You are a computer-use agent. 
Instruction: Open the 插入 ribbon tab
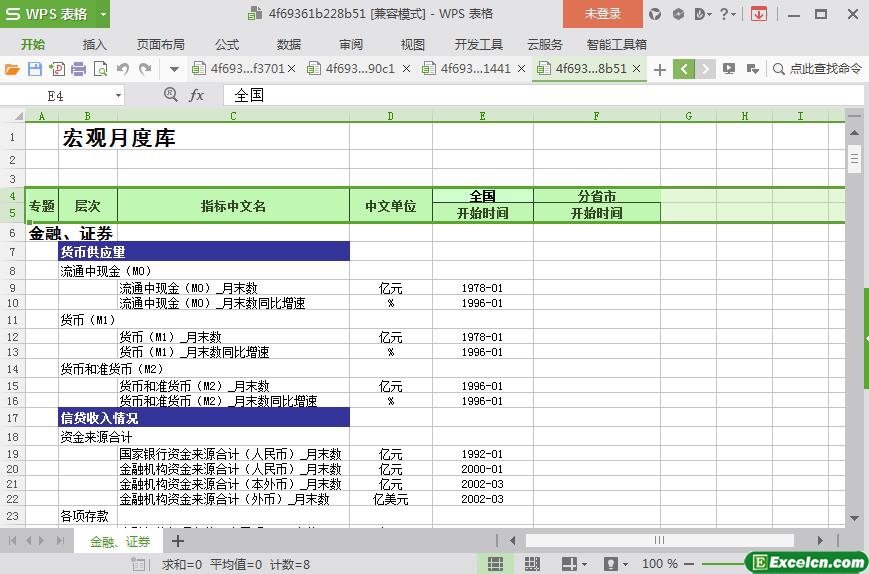[x=94, y=45]
